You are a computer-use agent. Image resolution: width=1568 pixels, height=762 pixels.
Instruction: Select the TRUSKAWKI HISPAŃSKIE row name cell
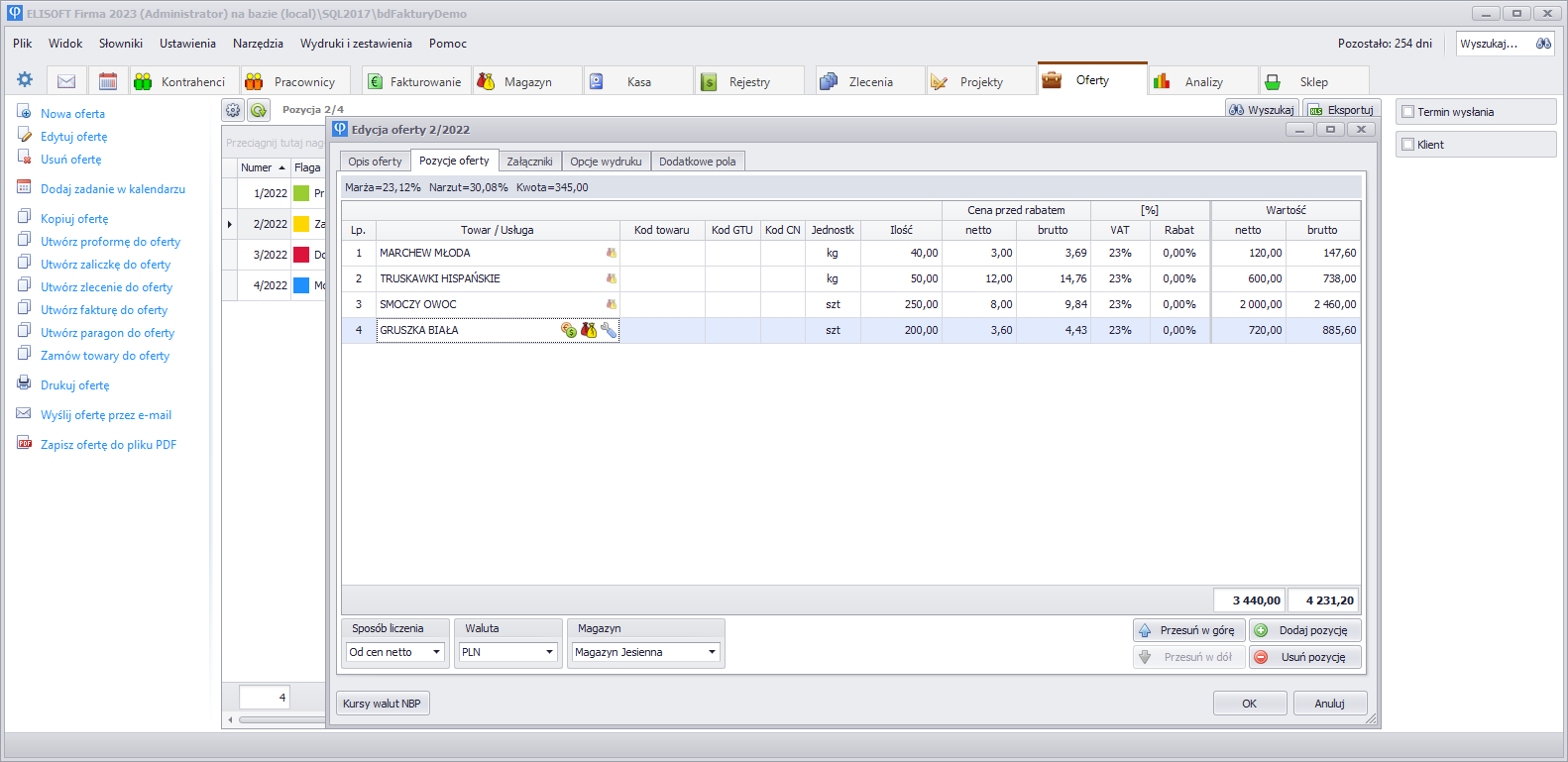click(x=498, y=278)
